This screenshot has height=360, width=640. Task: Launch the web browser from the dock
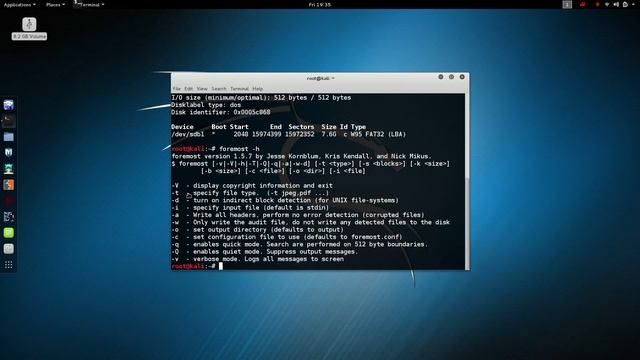pos(9,105)
